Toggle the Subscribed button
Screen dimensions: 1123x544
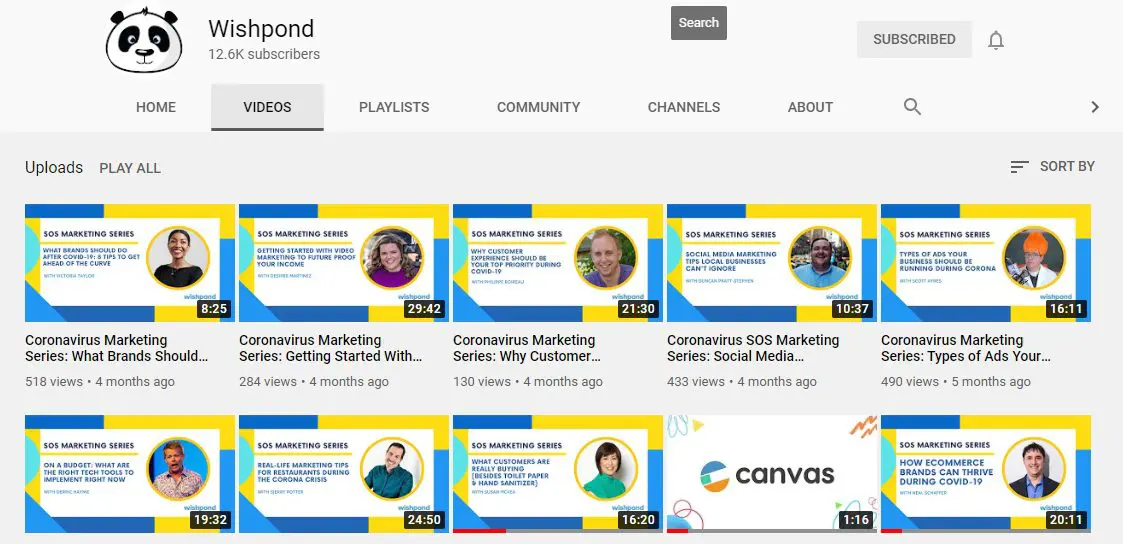point(913,39)
